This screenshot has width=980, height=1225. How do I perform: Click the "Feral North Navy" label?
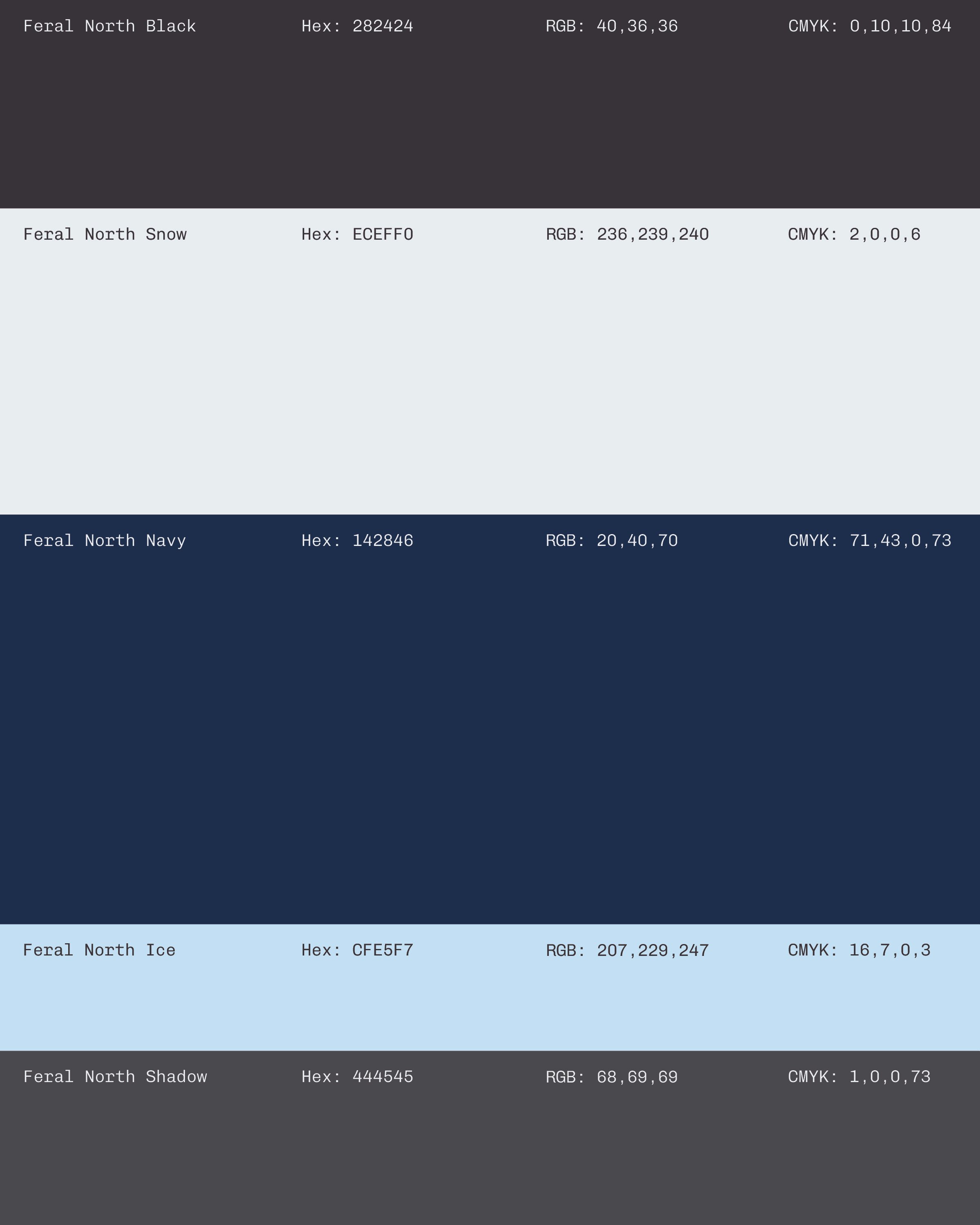[105, 540]
